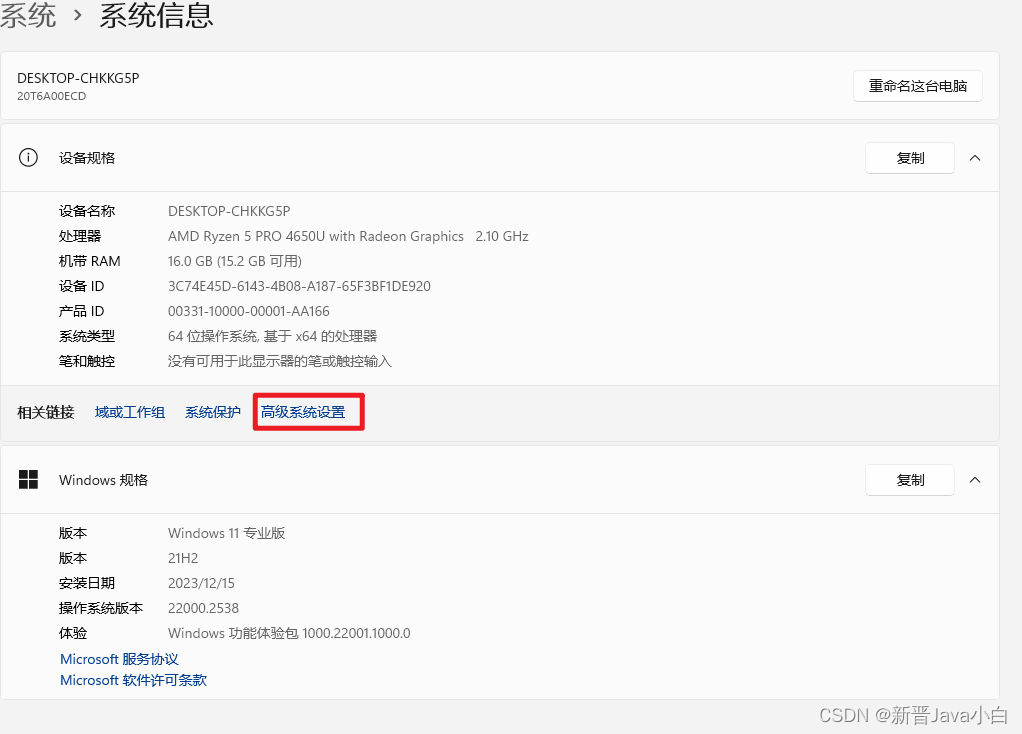The image size is (1022, 734).
Task: Click the 处理器 label
Action: [80, 236]
